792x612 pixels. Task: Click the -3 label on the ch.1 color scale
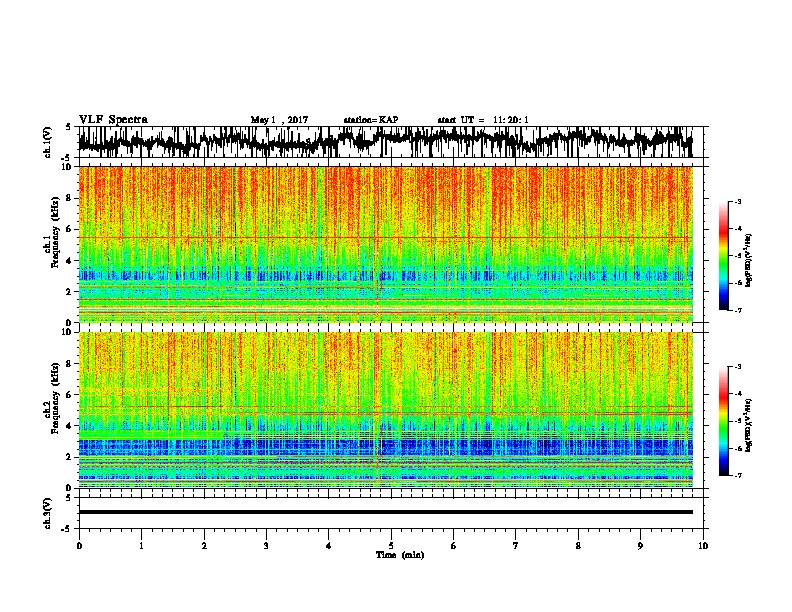(737, 202)
